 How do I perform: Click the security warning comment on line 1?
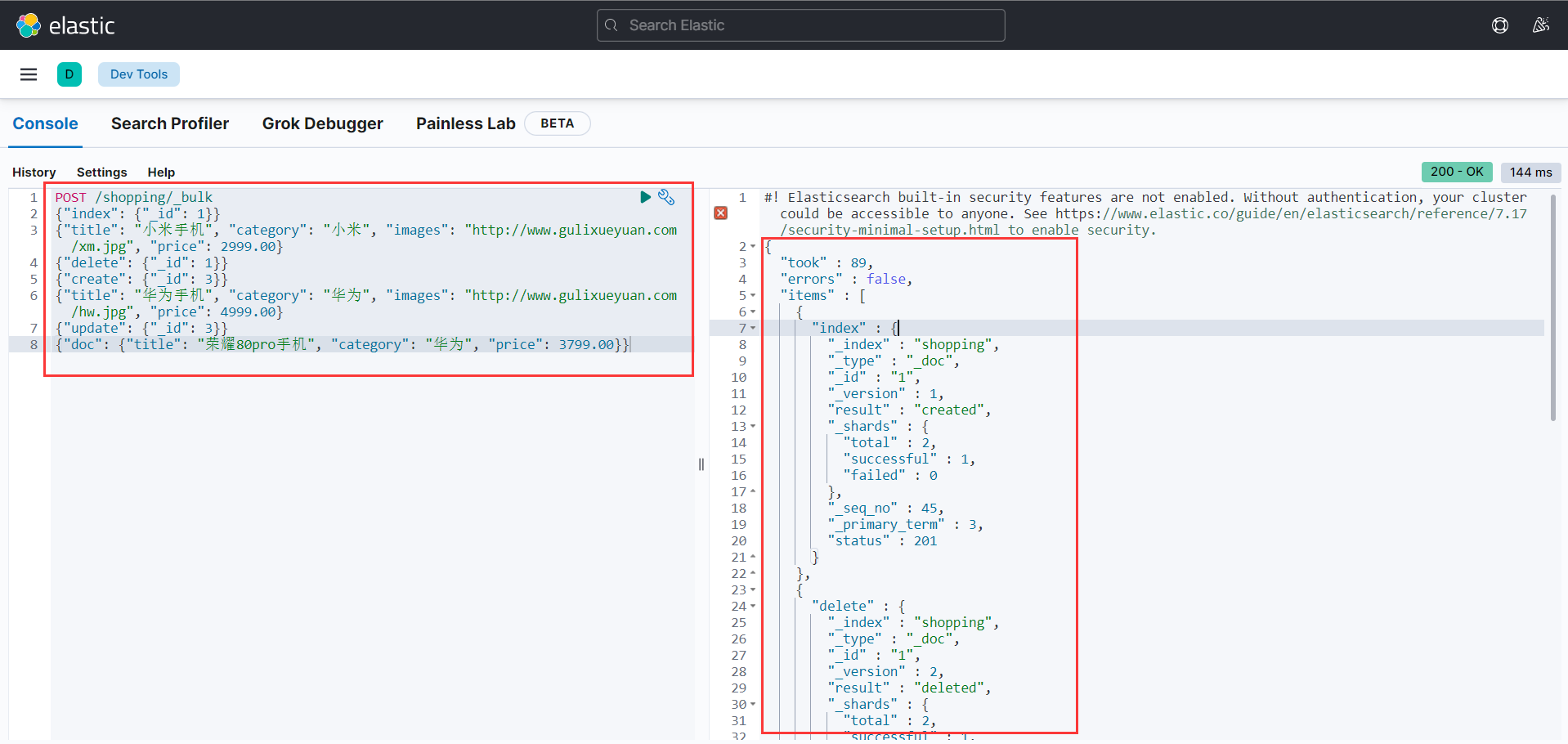[1145, 213]
